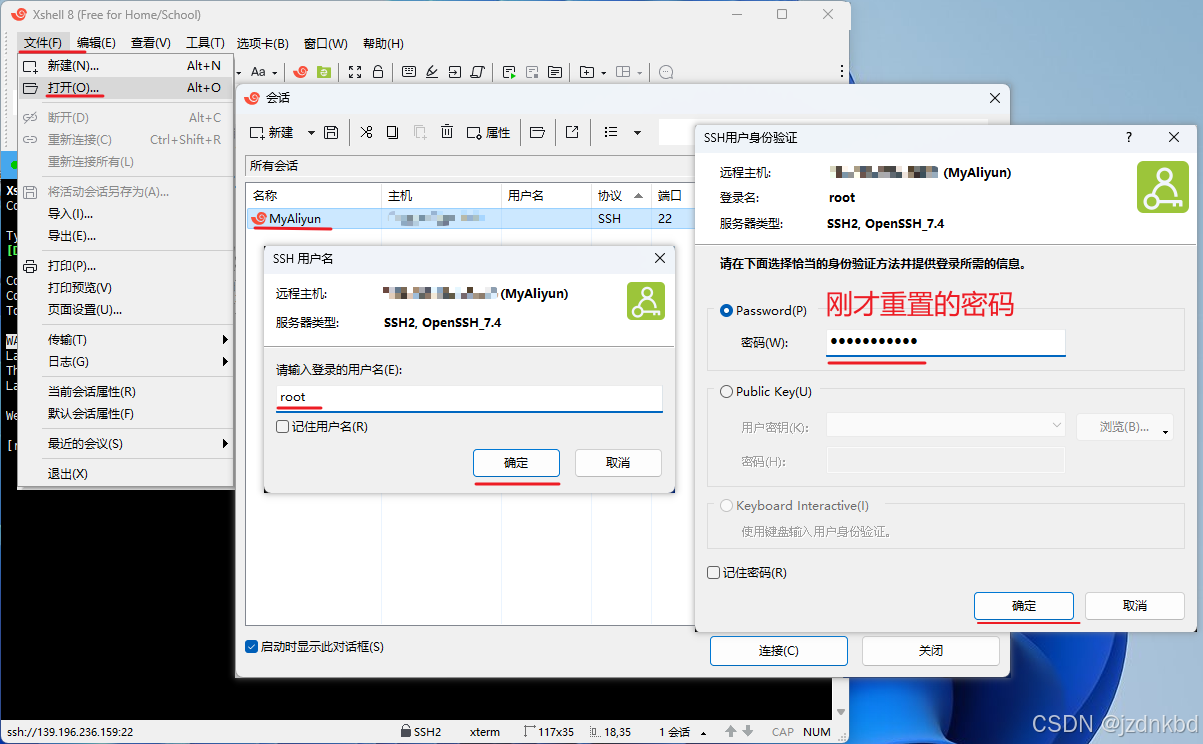This screenshot has width=1203, height=744.
Task: Click 确定 in SSH 用户名 dialog
Action: tap(516, 463)
